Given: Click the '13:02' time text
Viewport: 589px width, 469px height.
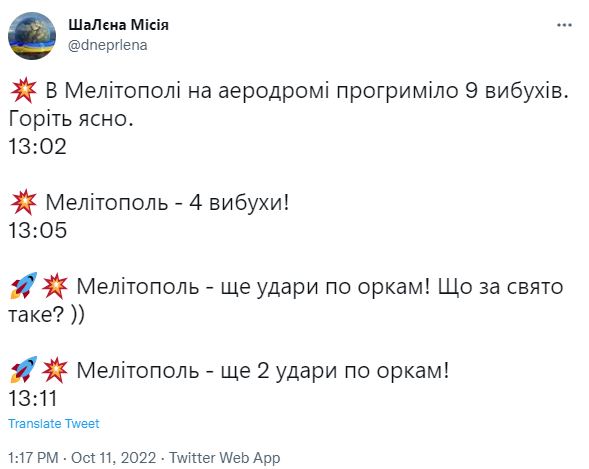Looking at the screenshot, I should pyautogui.click(x=37, y=146).
